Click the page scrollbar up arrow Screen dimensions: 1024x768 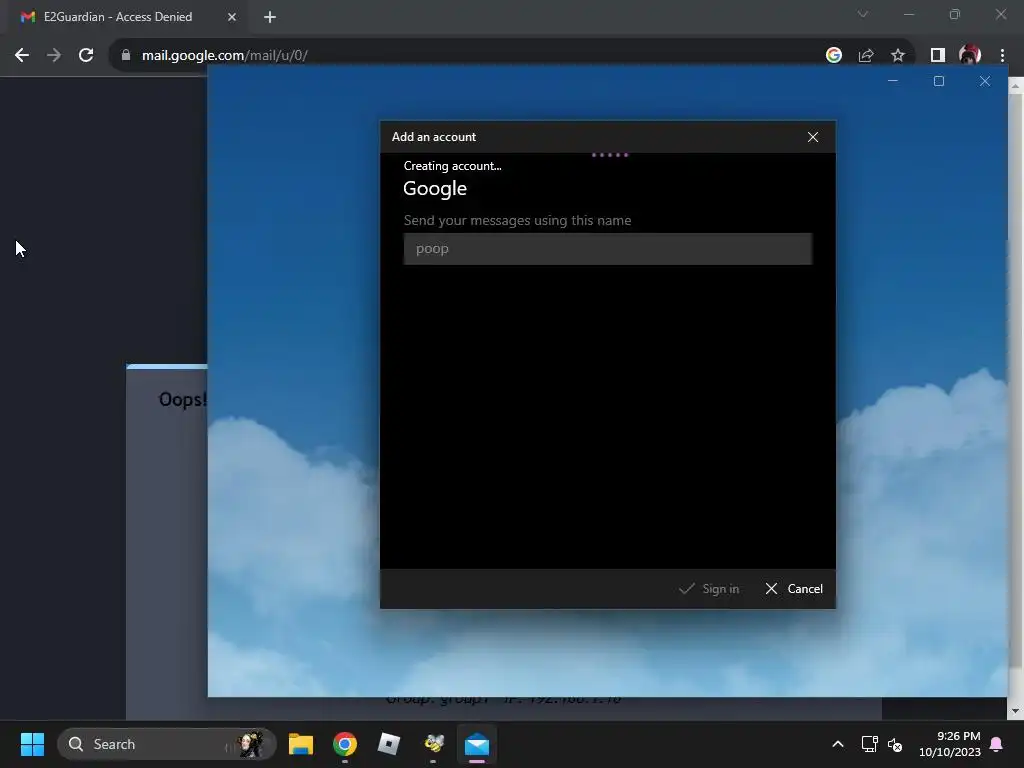click(x=1016, y=86)
